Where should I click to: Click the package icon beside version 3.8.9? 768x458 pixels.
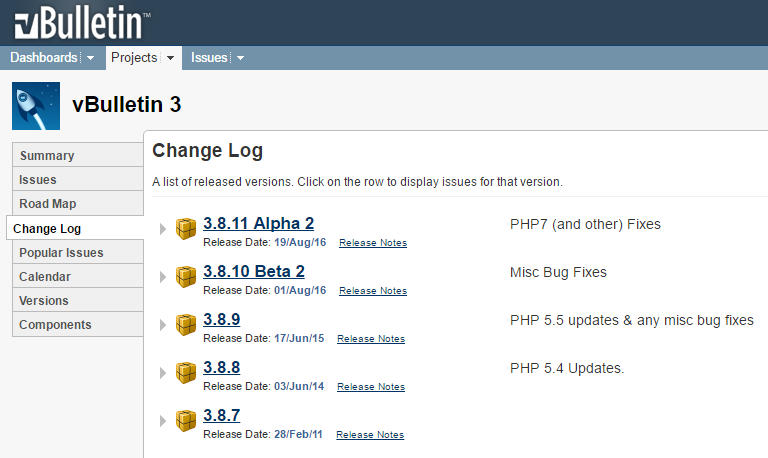click(186, 325)
